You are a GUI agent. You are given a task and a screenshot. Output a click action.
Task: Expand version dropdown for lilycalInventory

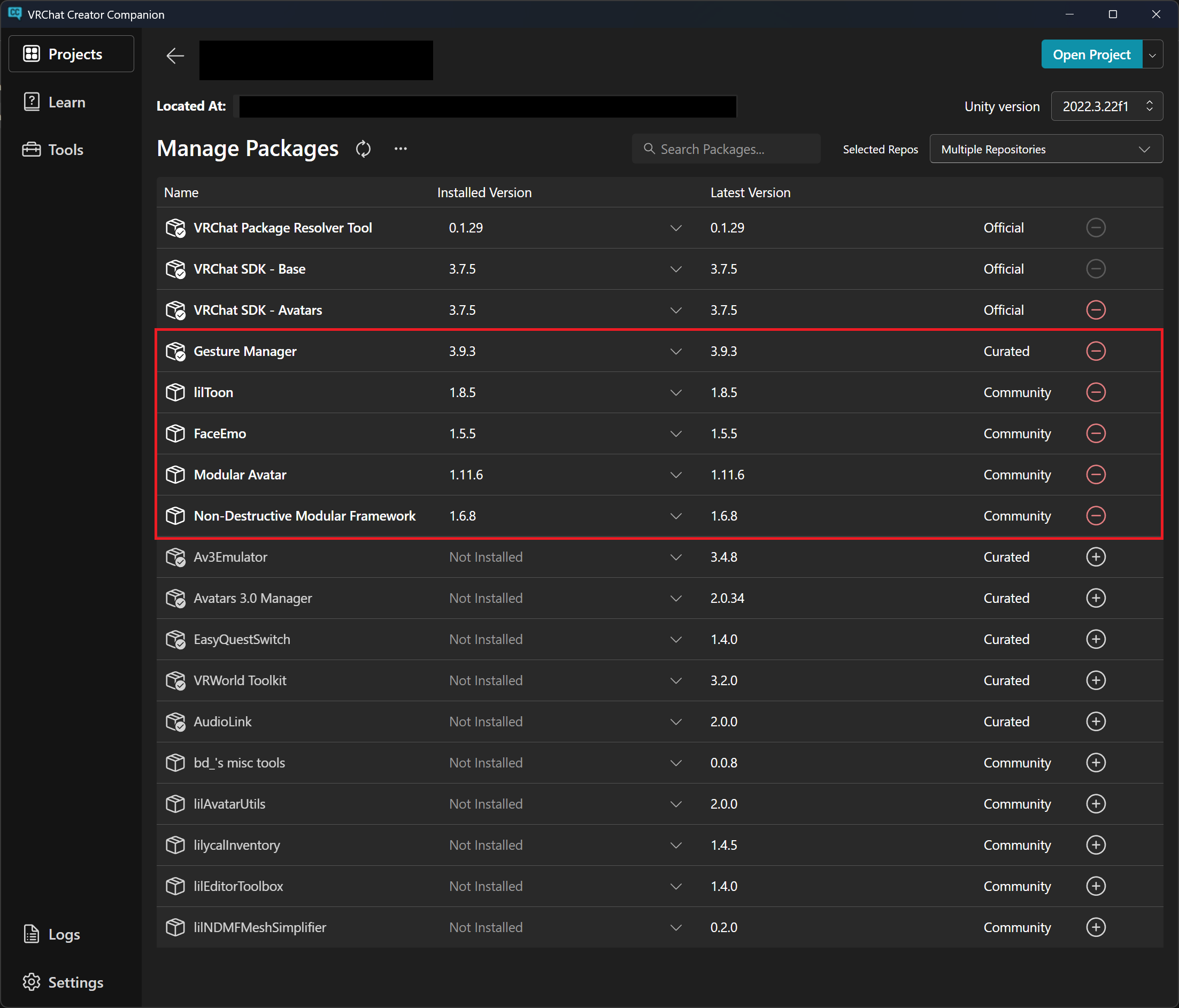[675, 845]
